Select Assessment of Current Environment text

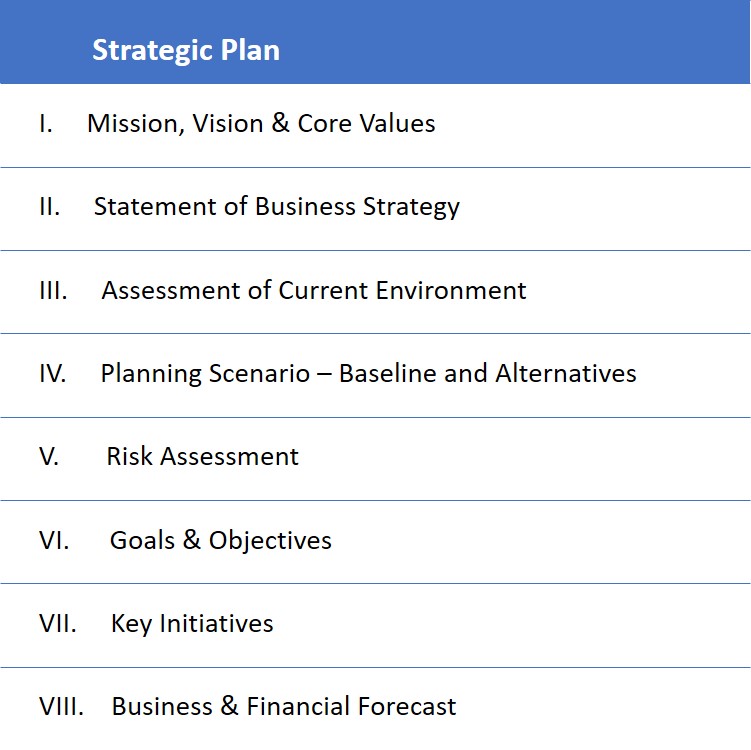pyautogui.click(x=314, y=290)
